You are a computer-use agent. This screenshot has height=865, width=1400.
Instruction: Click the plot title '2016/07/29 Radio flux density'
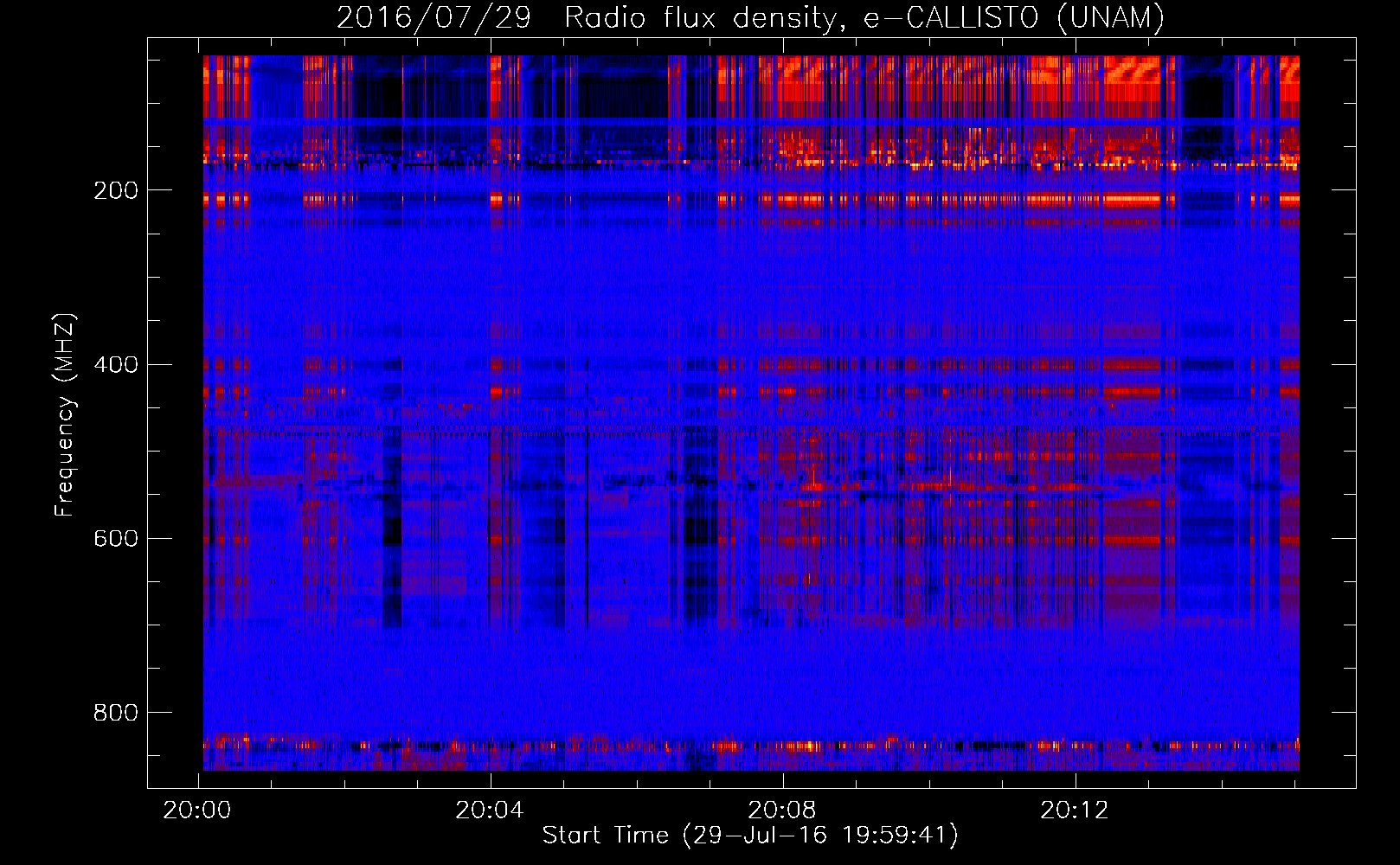click(x=750, y=18)
